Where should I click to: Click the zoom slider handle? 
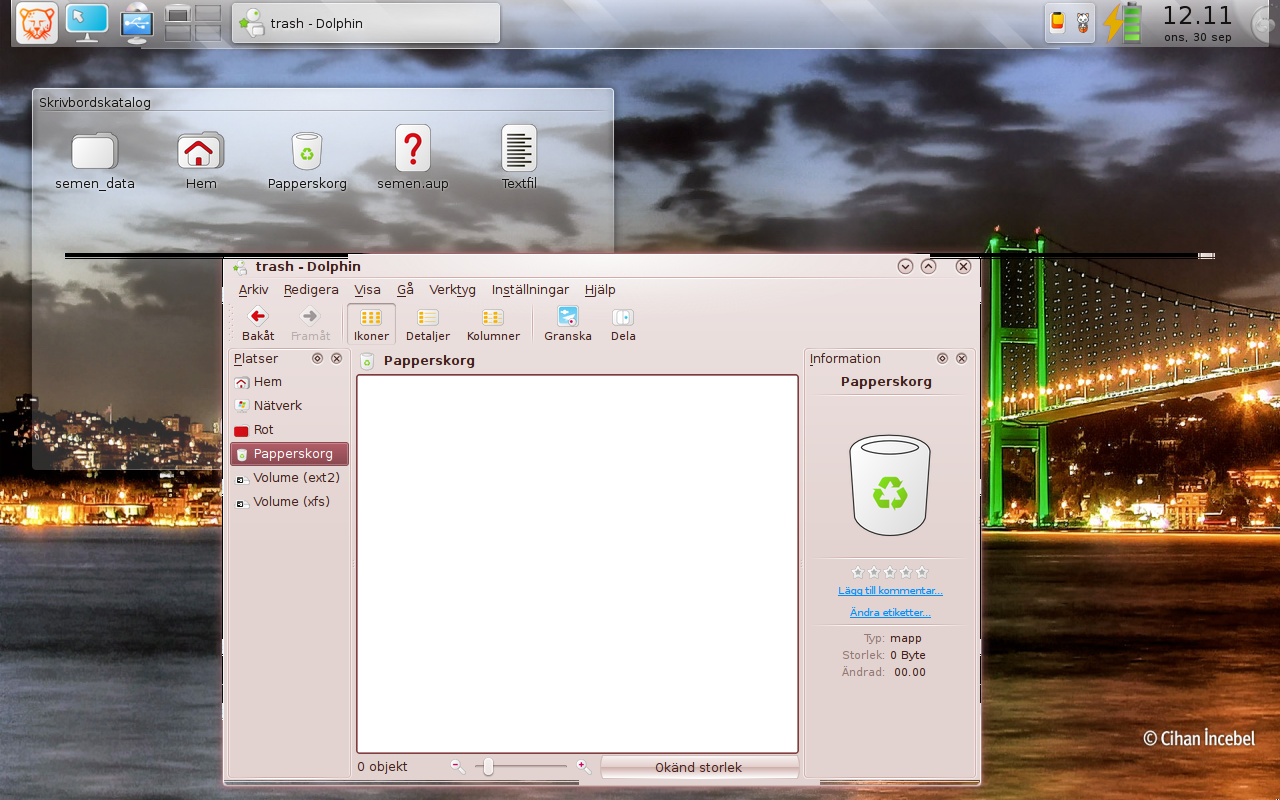point(488,767)
